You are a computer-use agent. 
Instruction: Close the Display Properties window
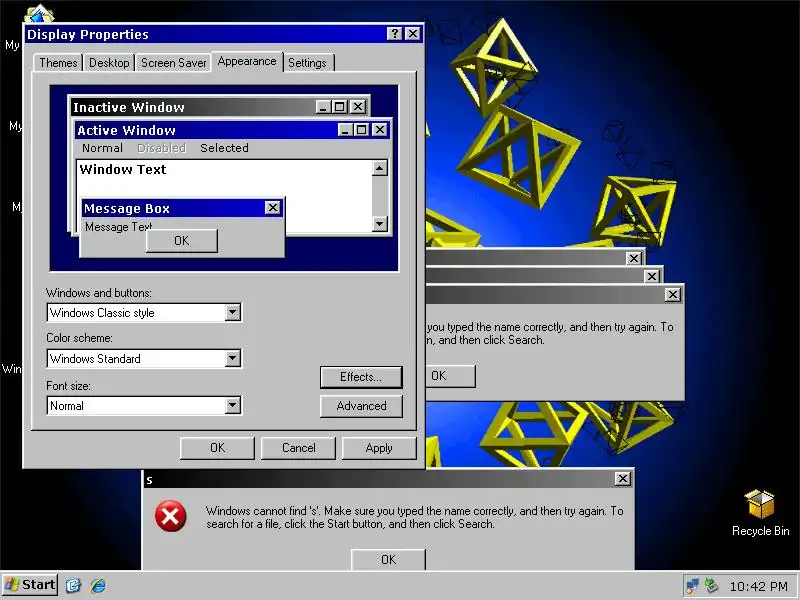(x=413, y=34)
